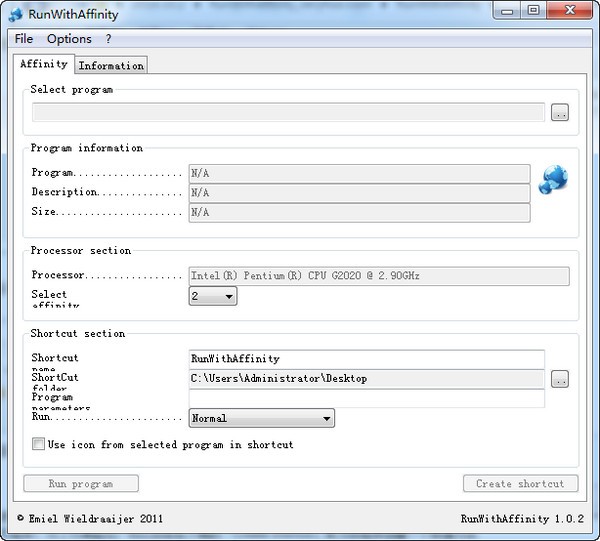Viewport: 600px width, 541px height.
Task: Click the ShortCut folder path field
Action: 367,379
